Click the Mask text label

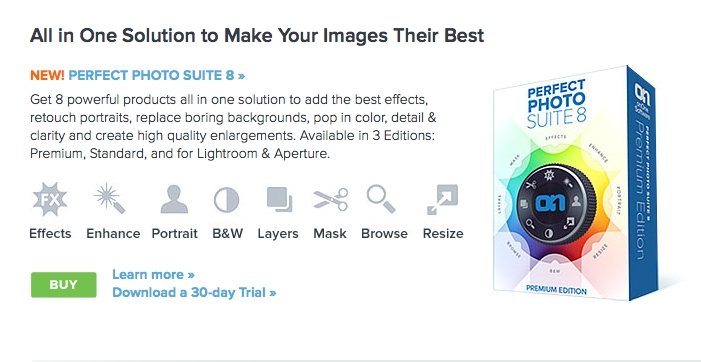click(x=330, y=233)
